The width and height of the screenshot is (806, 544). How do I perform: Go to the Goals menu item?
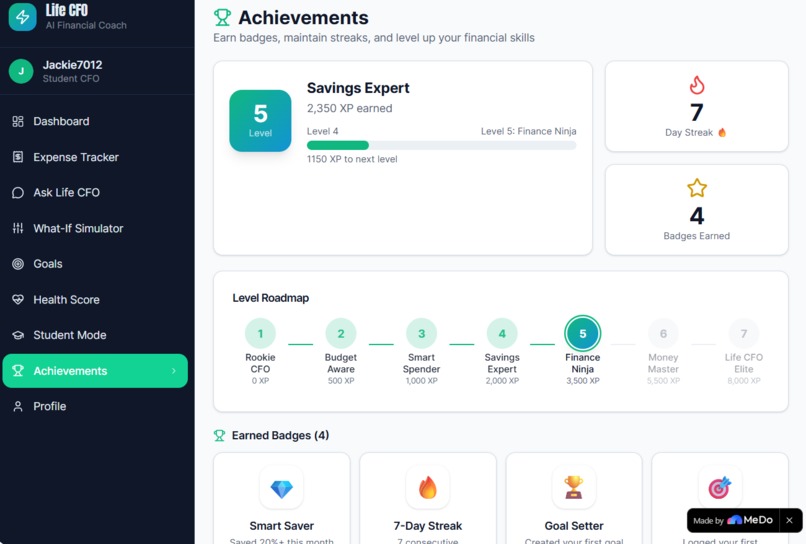coord(95,264)
